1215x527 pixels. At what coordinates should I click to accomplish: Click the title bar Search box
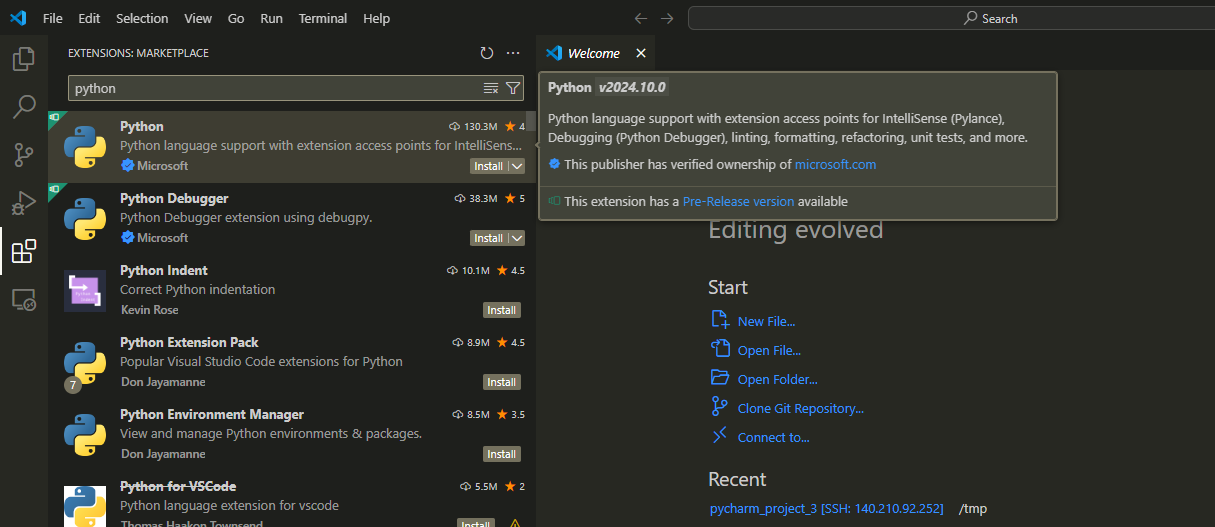(950, 18)
